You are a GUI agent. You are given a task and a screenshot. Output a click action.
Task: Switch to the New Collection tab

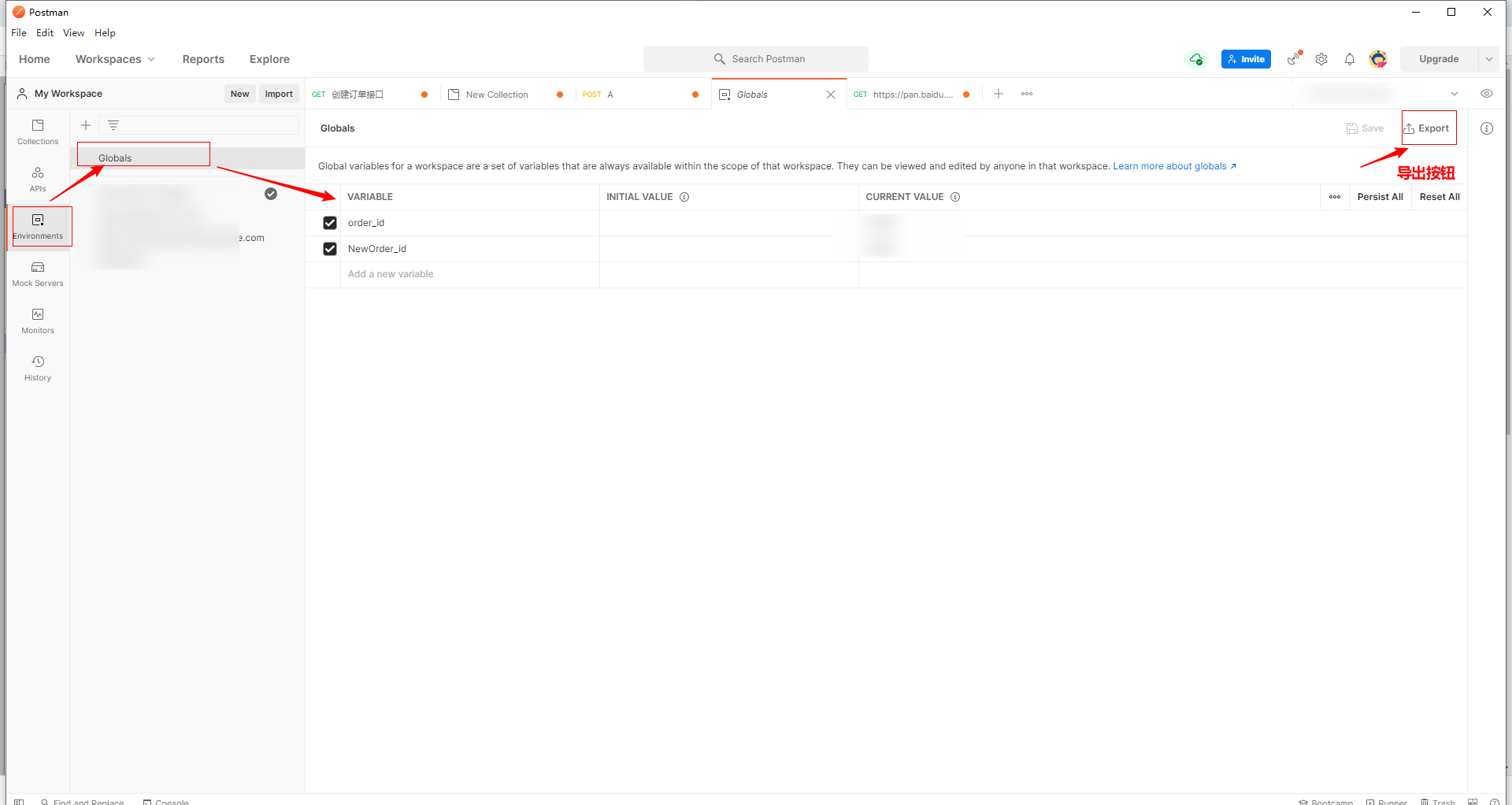point(507,95)
